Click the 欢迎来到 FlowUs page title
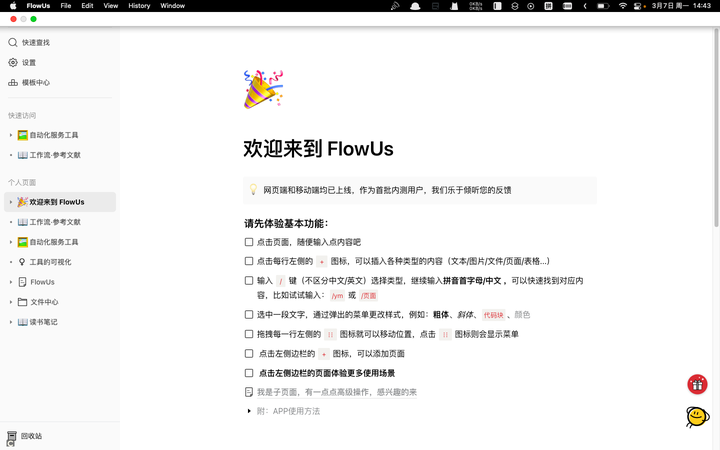Image resolution: width=720 pixels, height=450 pixels. click(318, 149)
